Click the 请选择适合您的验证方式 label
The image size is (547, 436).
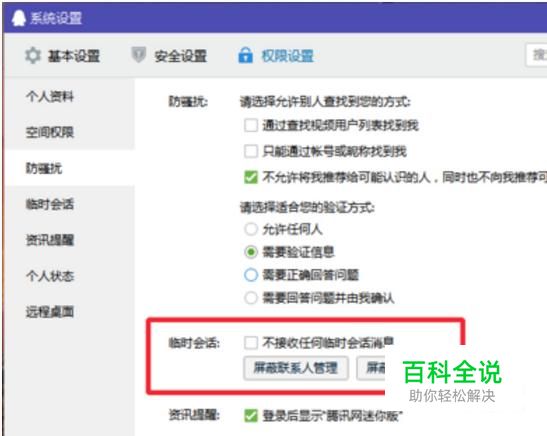[307, 208]
